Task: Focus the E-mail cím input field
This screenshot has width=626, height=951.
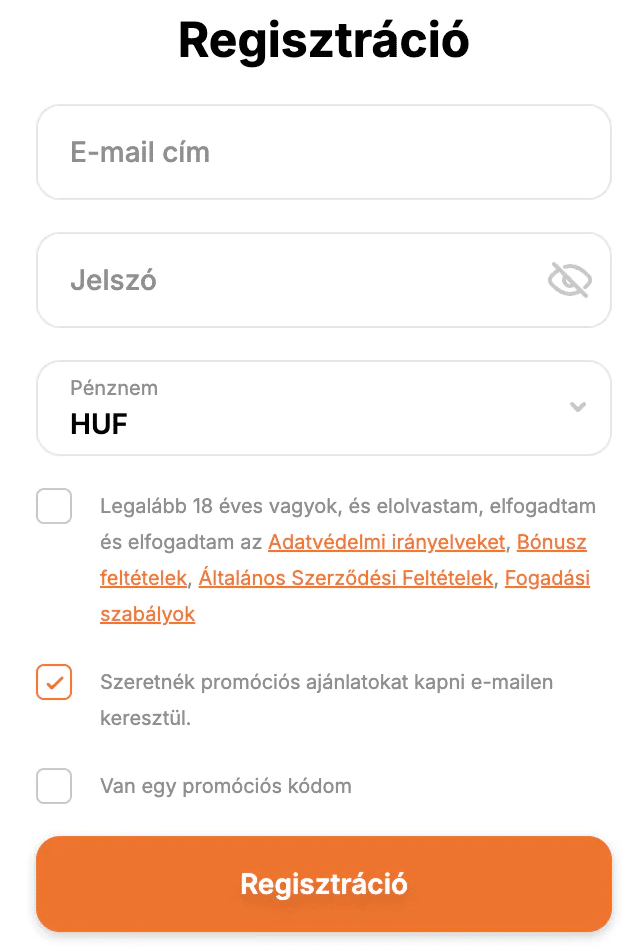Action: point(323,153)
